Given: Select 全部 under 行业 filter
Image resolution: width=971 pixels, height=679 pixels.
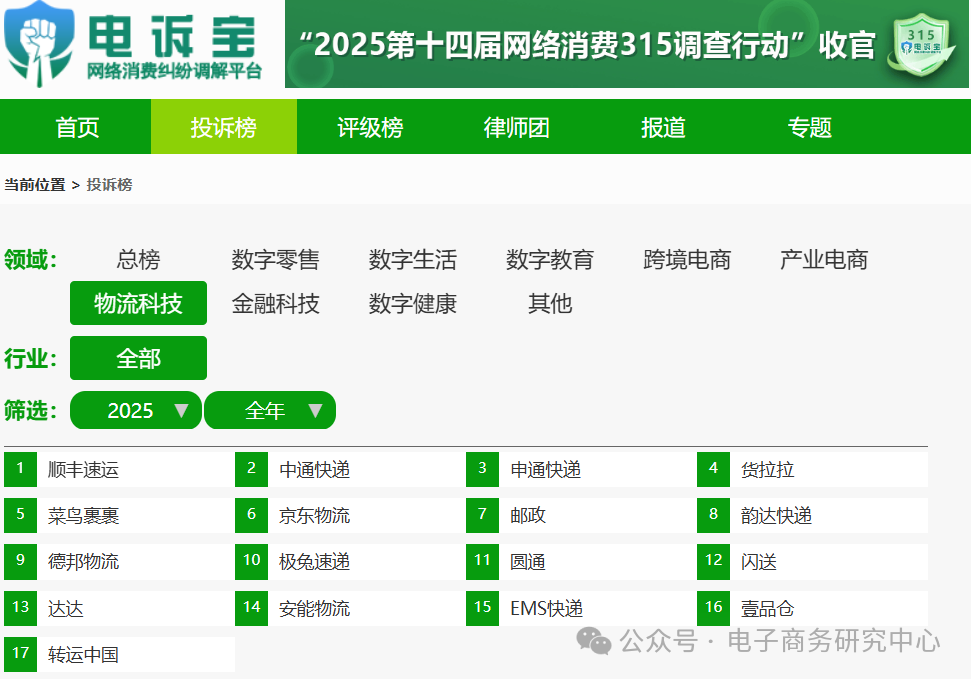Looking at the screenshot, I should click(138, 357).
